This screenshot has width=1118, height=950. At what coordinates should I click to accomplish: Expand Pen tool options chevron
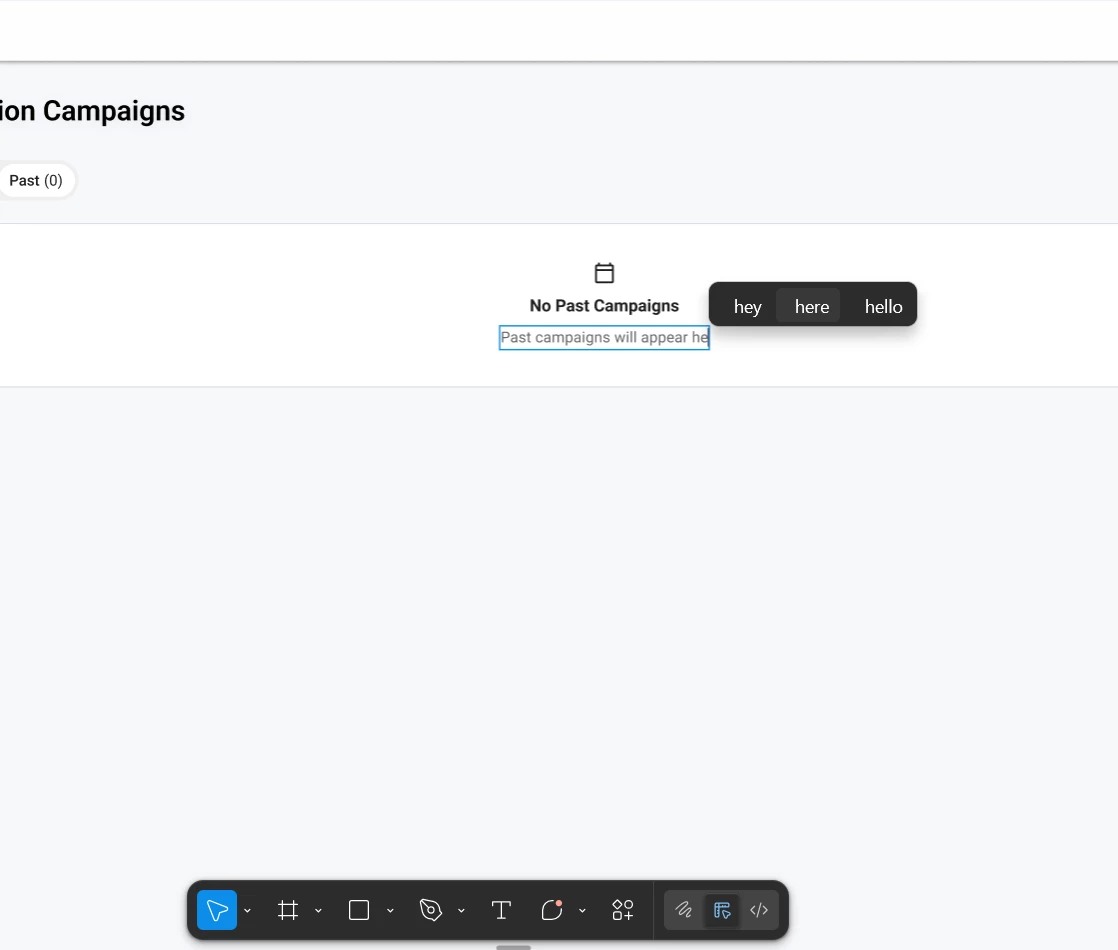tap(461, 911)
